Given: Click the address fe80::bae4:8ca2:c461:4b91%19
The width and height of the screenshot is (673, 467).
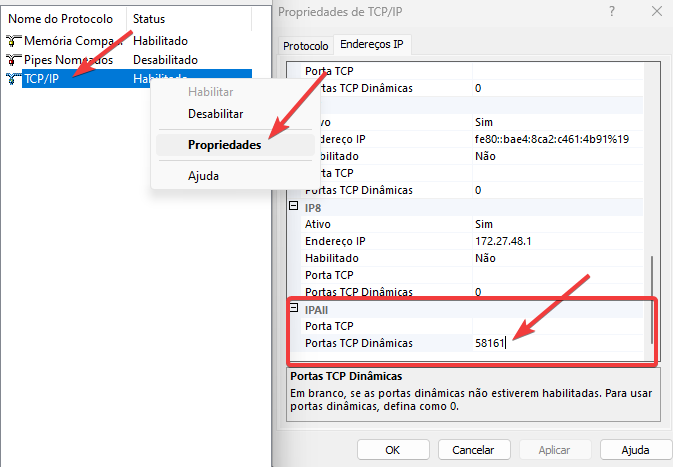Looking at the screenshot, I should [552, 139].
